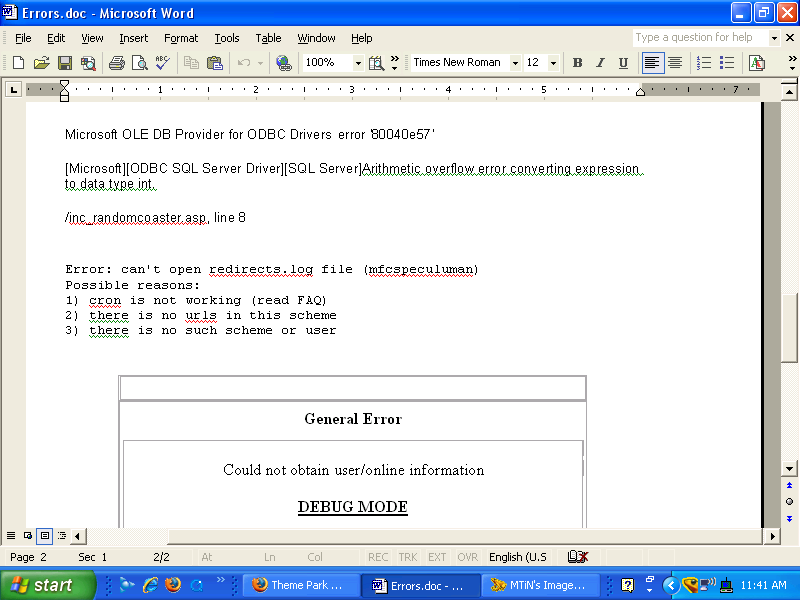Create a new blank document

coord(18,63)
